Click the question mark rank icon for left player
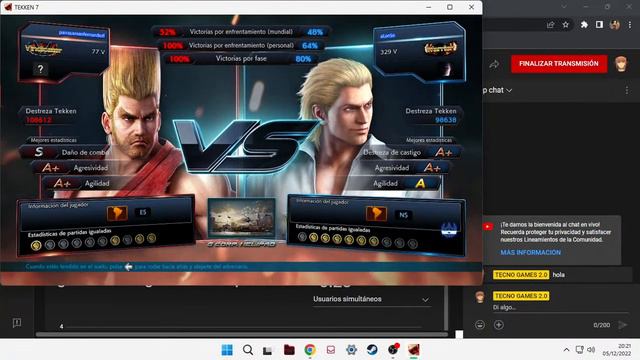This screenshot has height=360, width=640. (x=40, y=69)
